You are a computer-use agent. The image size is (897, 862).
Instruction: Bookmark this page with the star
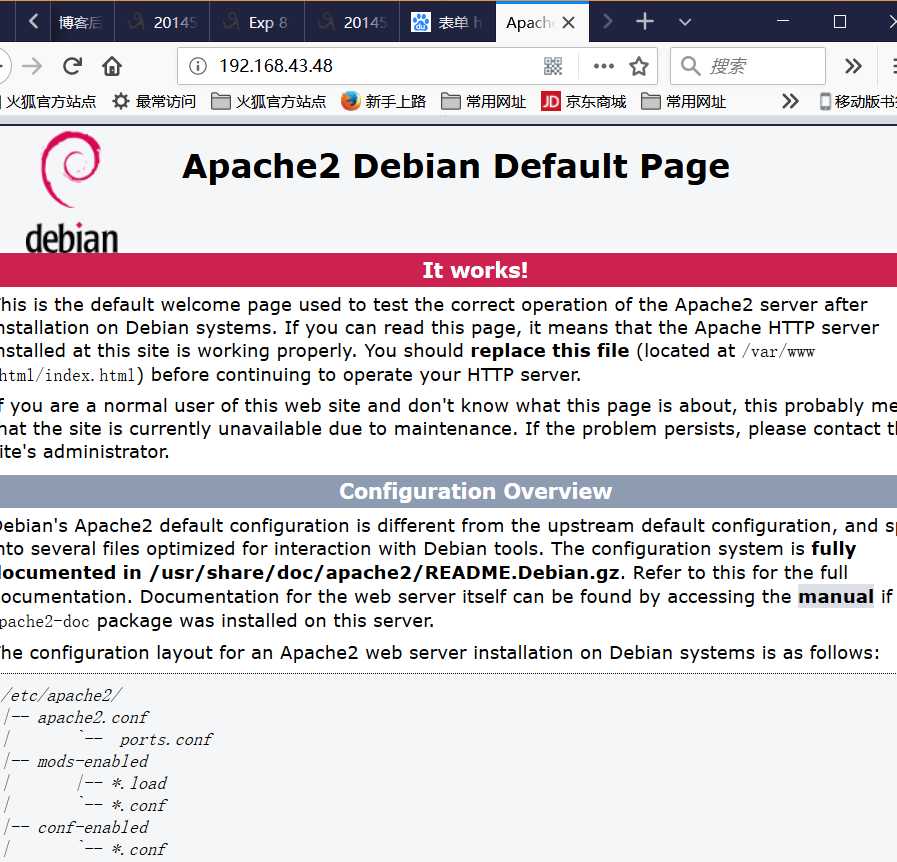coord(638,66)
